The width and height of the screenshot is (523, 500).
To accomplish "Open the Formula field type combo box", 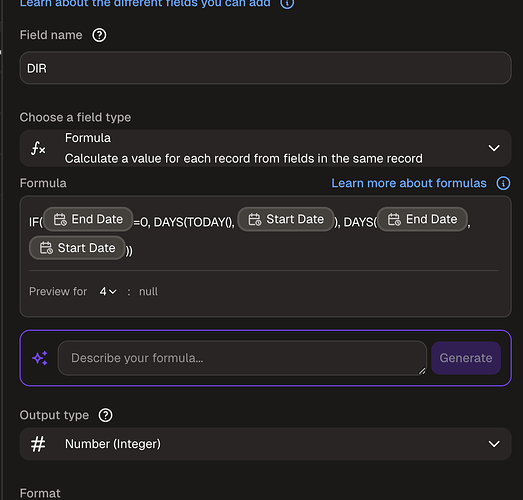I will tap(266, 148).
